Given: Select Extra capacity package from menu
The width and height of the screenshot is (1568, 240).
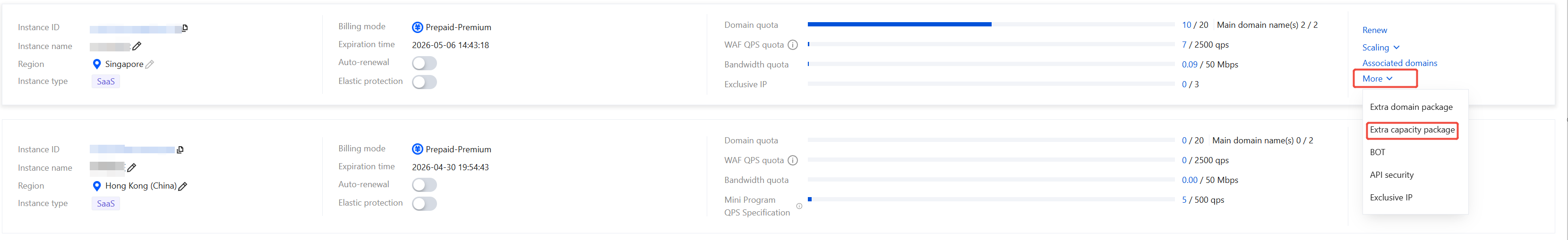Looking at the screenshot, I should pos(1412,130).
